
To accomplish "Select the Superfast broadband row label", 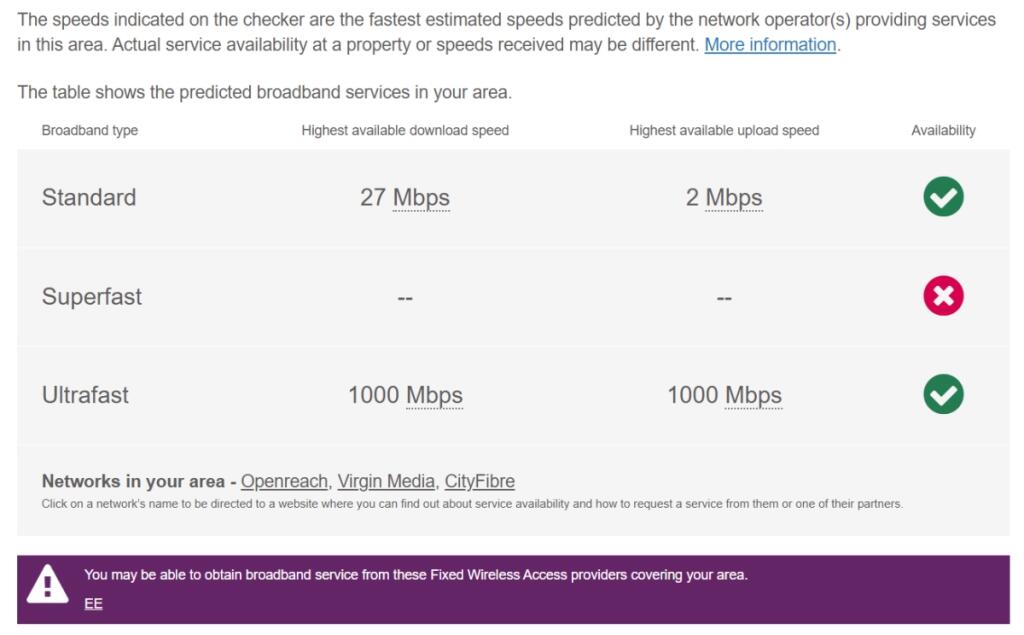I will (x=92, y=297).
